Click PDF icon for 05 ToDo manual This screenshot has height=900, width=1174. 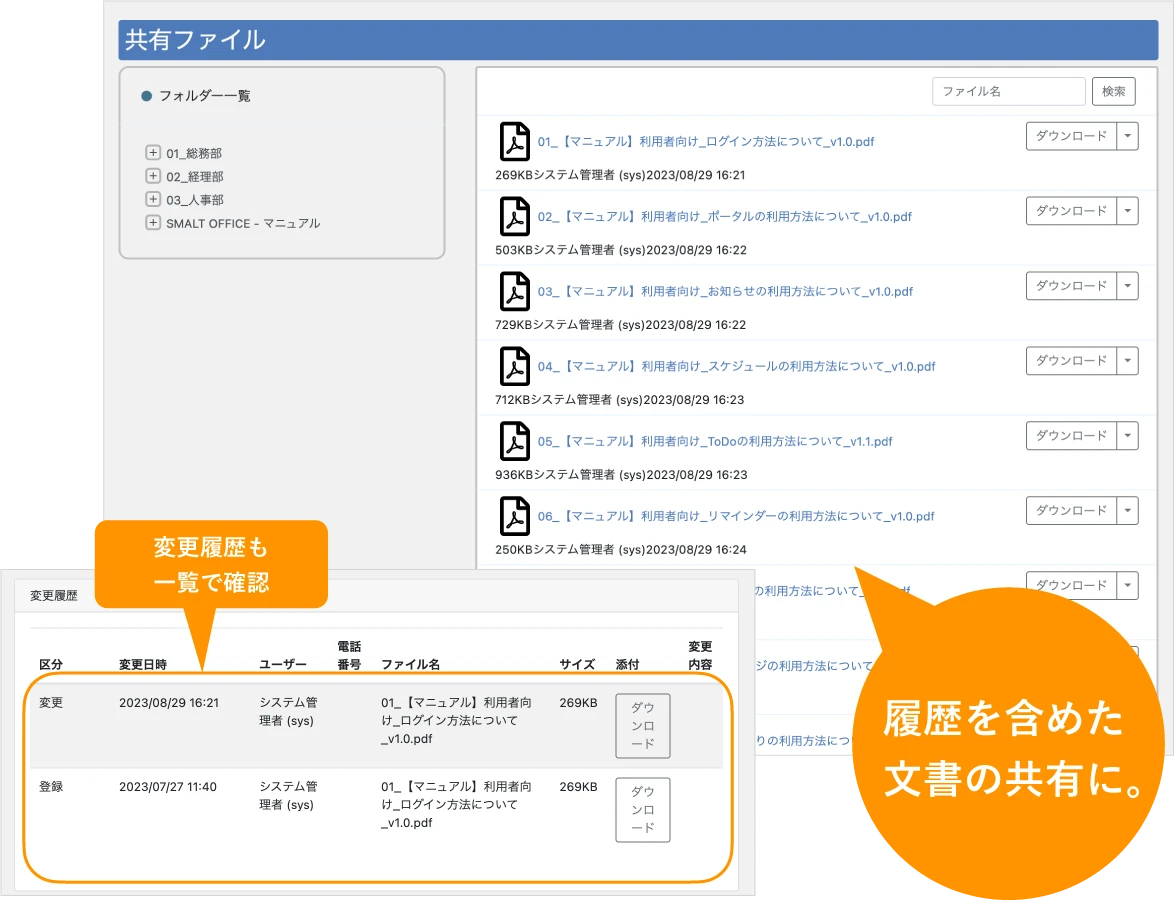point(514,442)
